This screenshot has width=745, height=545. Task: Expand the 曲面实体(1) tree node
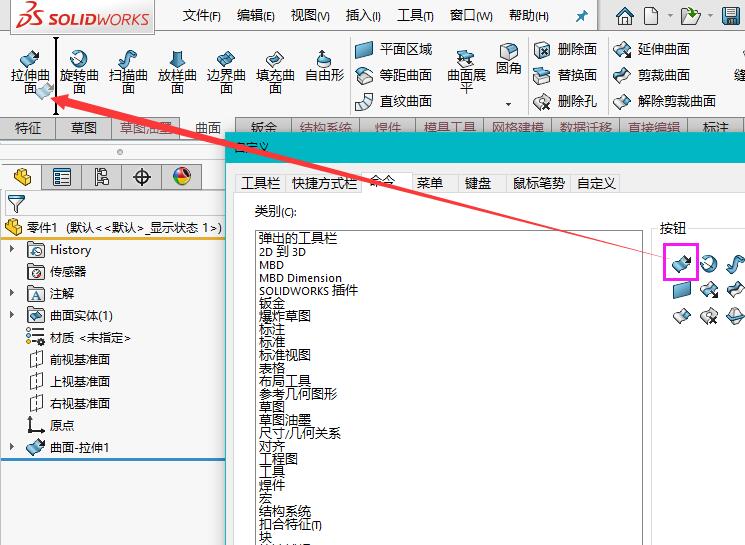coord(12,315)
